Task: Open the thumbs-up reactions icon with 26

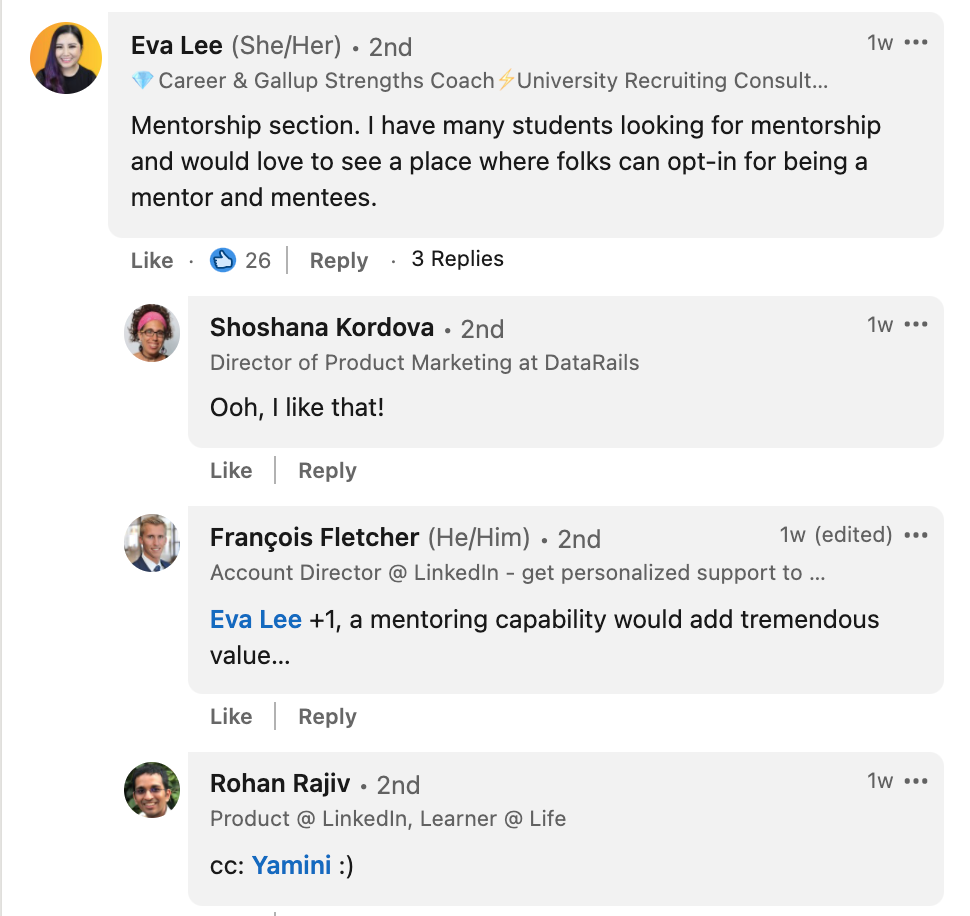Action: [x=223, y=260]
